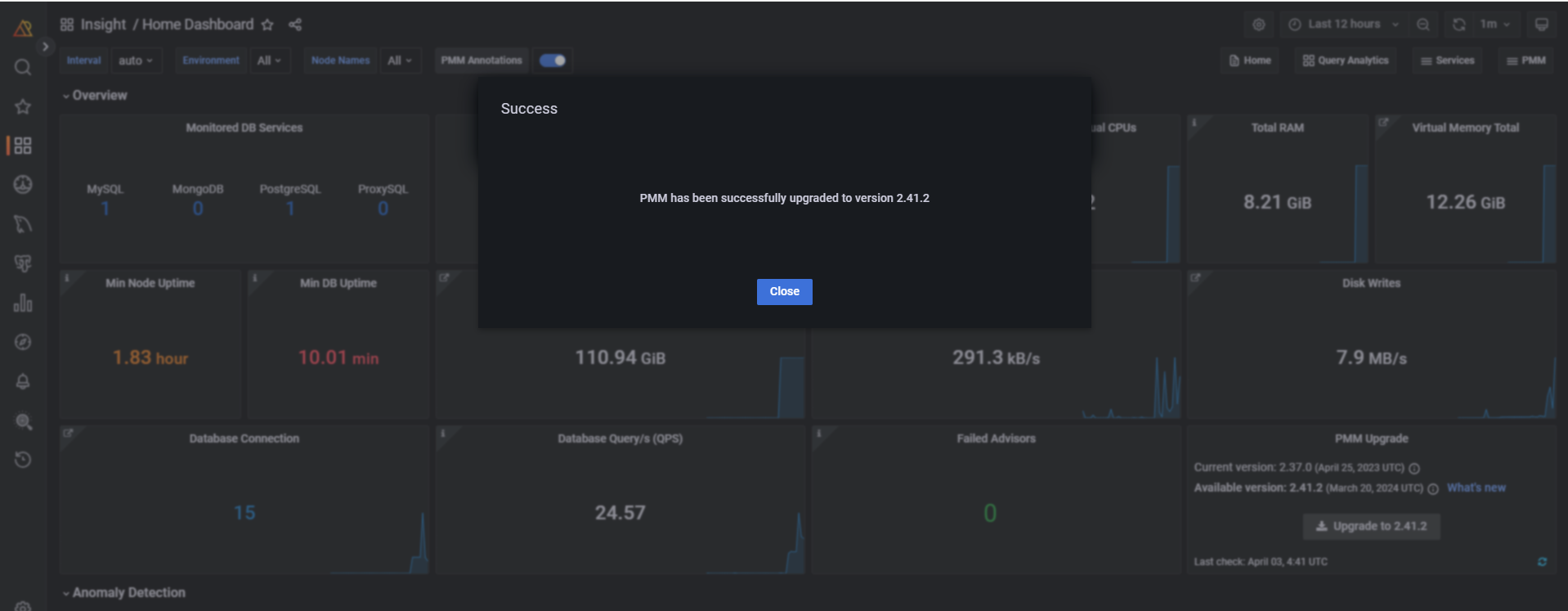Image resolution: width=1568 pixels, height=611 pixels.
Task: Click the Home Dashboard breadcrumb title
Action: pos(198,25)
